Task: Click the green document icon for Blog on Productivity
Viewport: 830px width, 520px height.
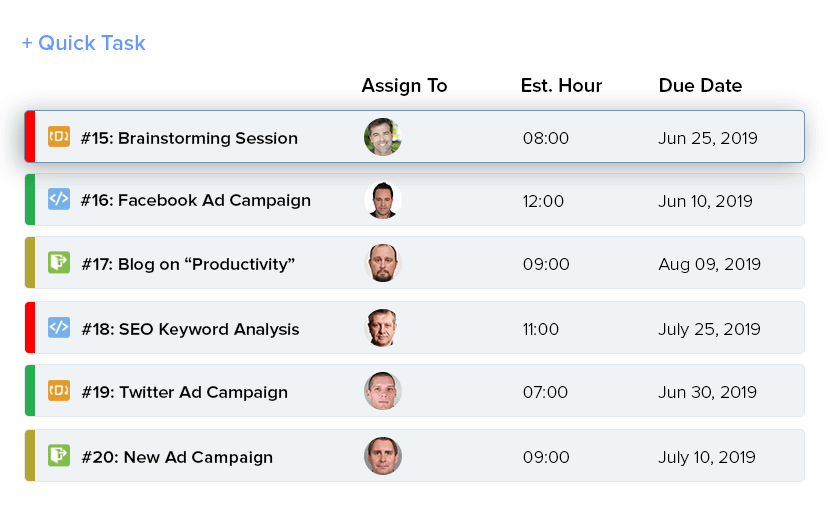Action: coord(59,262)
